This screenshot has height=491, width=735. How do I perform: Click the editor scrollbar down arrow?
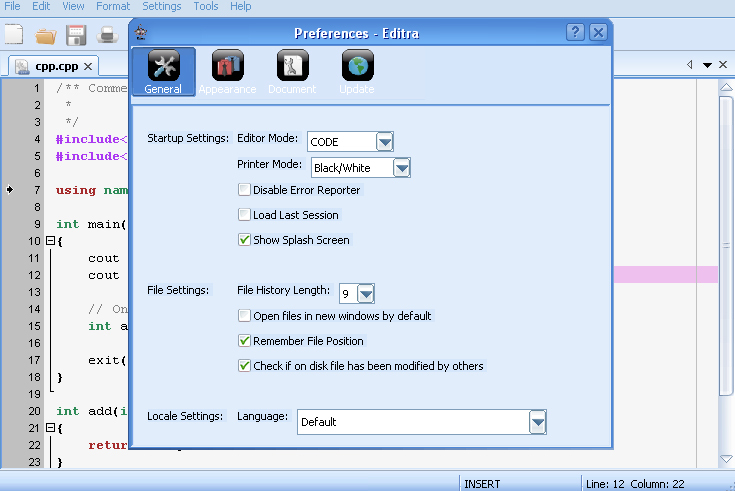tap(726, 458)
